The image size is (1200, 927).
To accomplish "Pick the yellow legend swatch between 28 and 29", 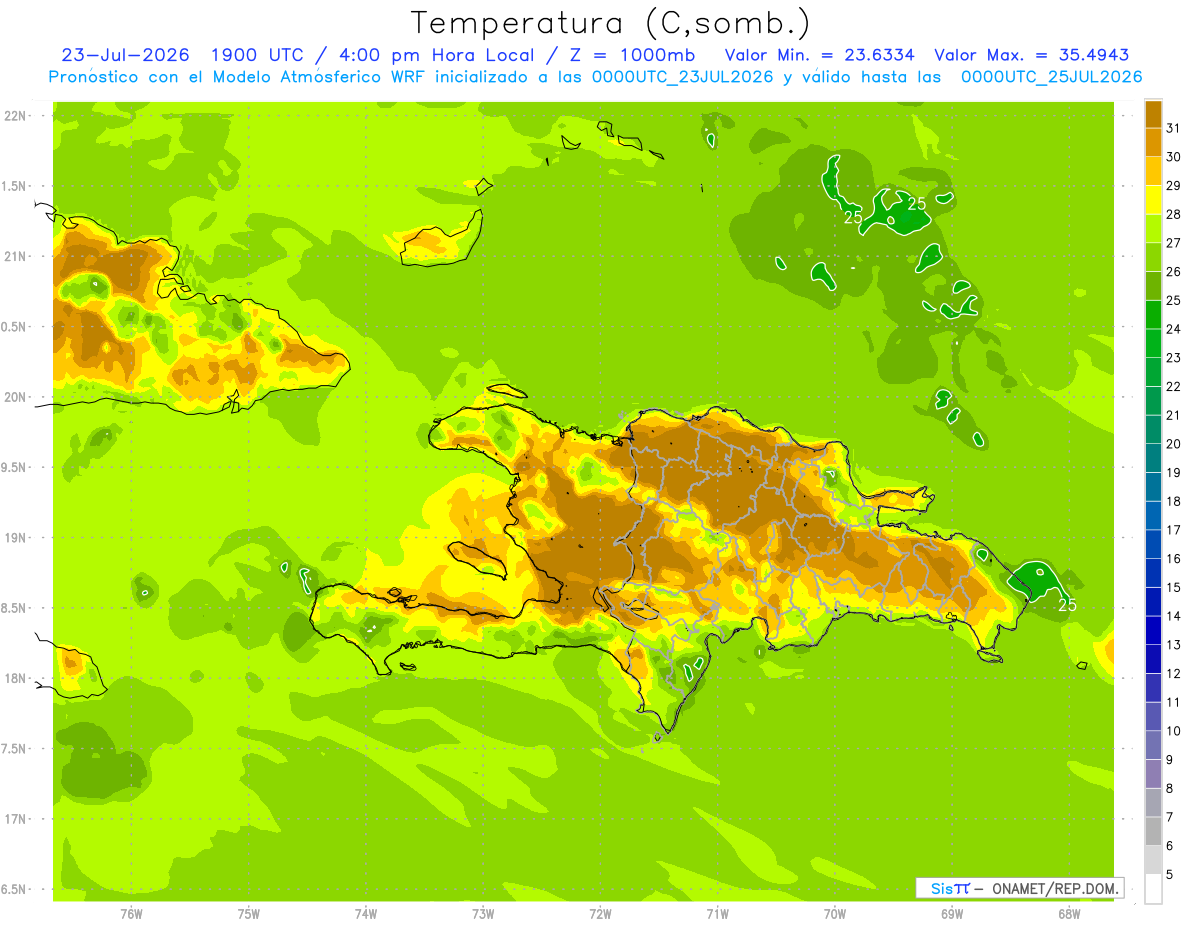I will (1153, 200).
